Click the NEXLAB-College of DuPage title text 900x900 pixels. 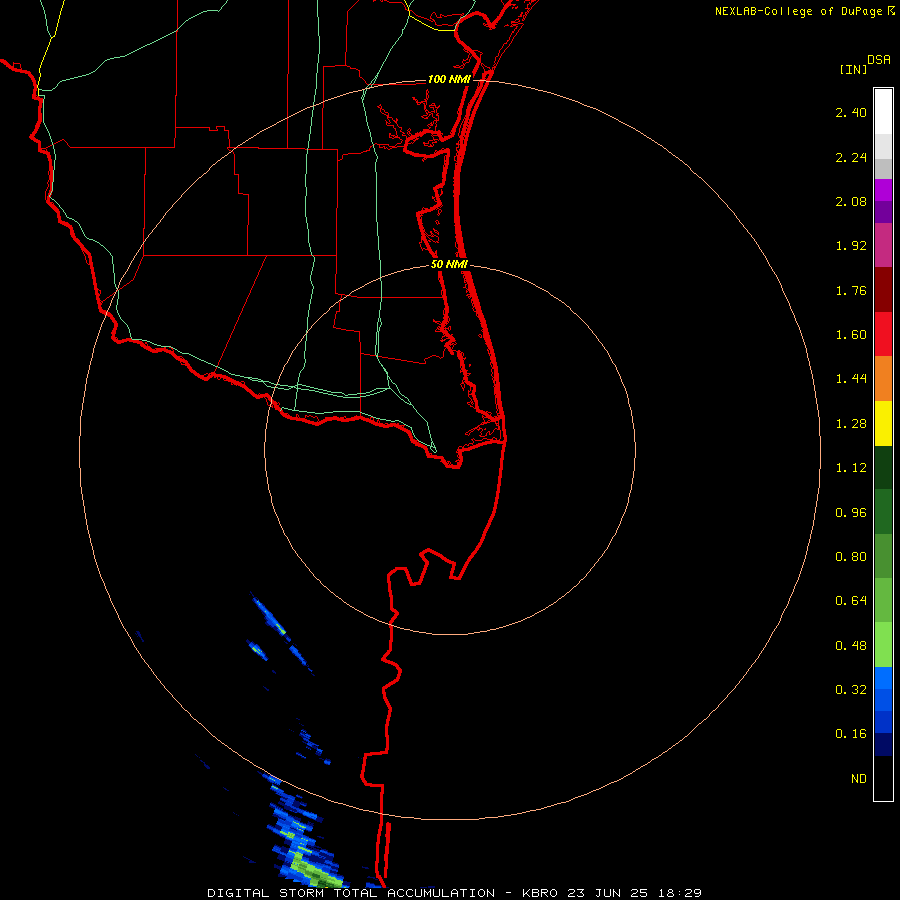point(798,11)
